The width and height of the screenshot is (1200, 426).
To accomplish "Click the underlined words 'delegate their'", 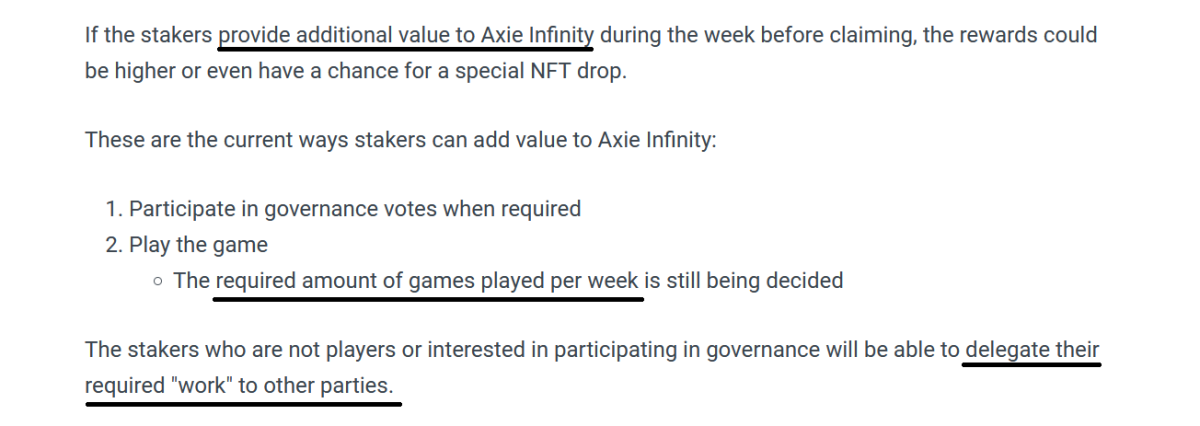I will tap(1032, 350).
